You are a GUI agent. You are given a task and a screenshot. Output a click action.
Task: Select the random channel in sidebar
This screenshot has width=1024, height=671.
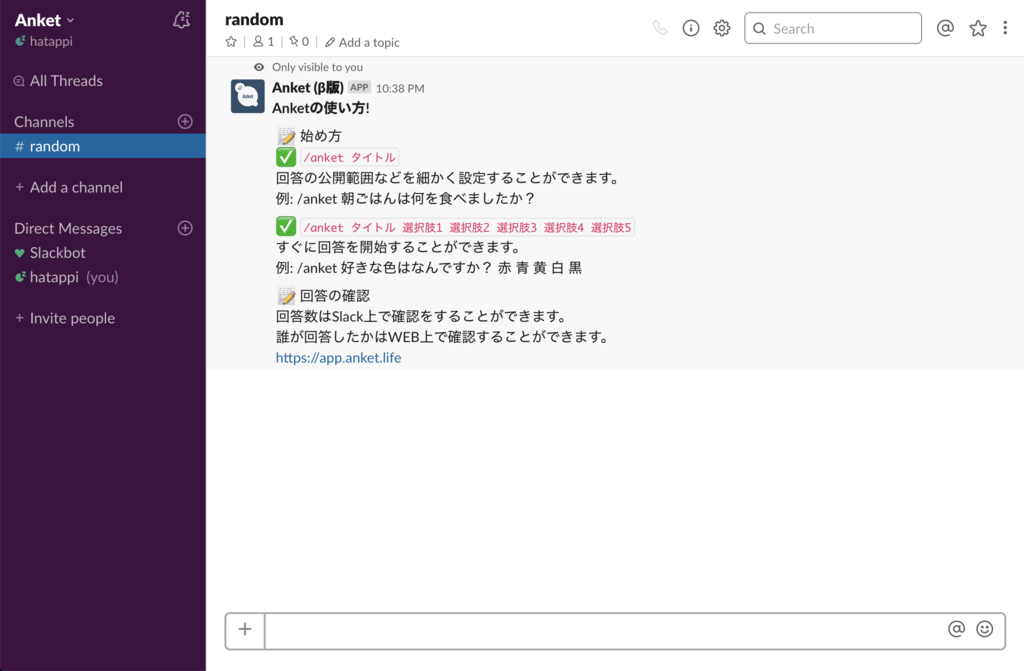click(103, 146)
